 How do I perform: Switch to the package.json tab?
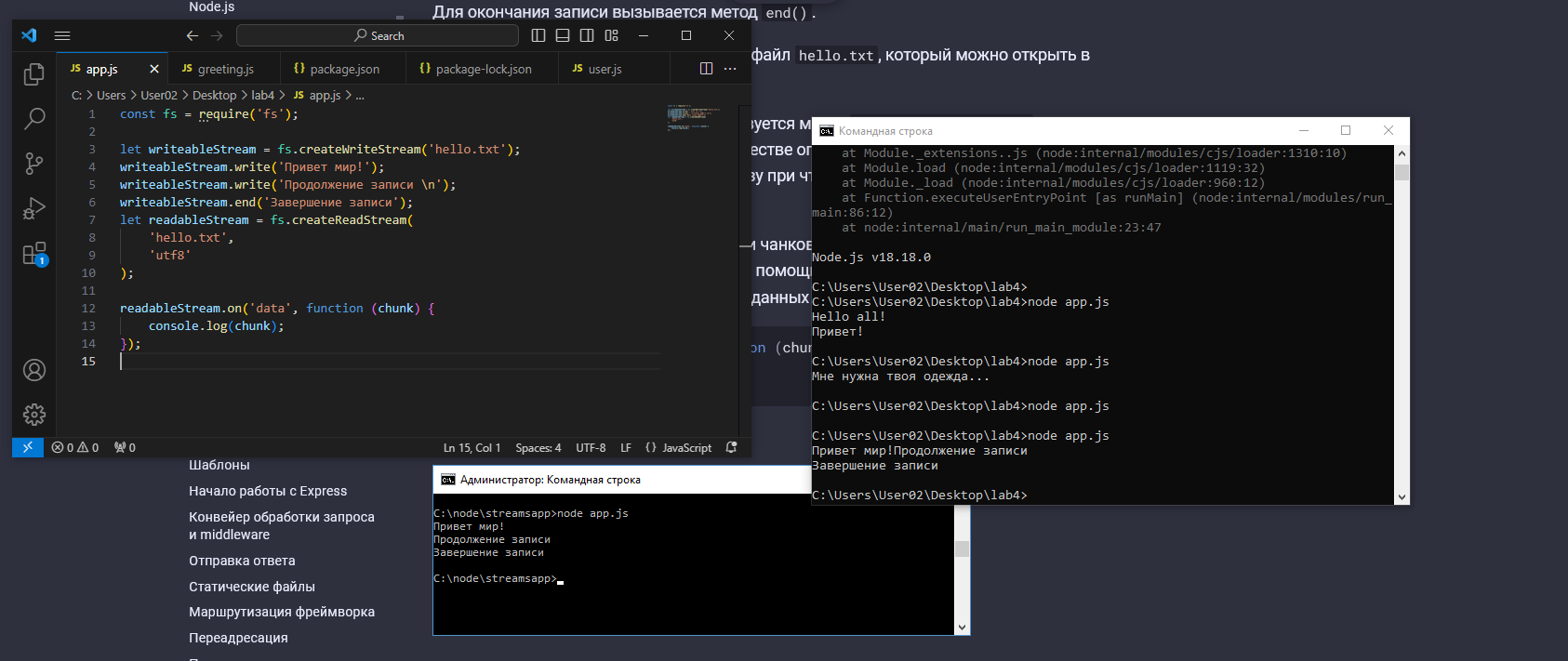344,69
